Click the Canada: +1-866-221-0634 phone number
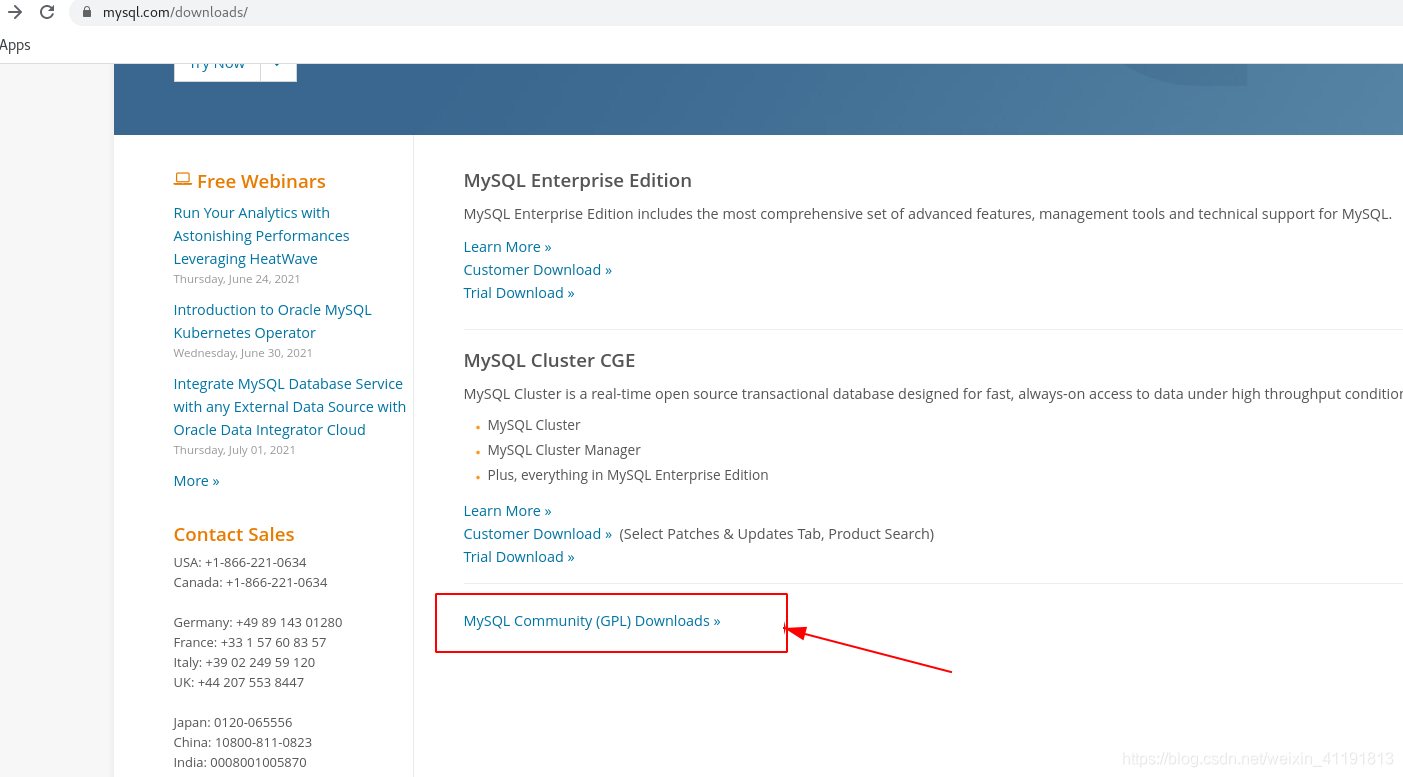This screenshot has height=777, width=1403. tap(250, 582)
